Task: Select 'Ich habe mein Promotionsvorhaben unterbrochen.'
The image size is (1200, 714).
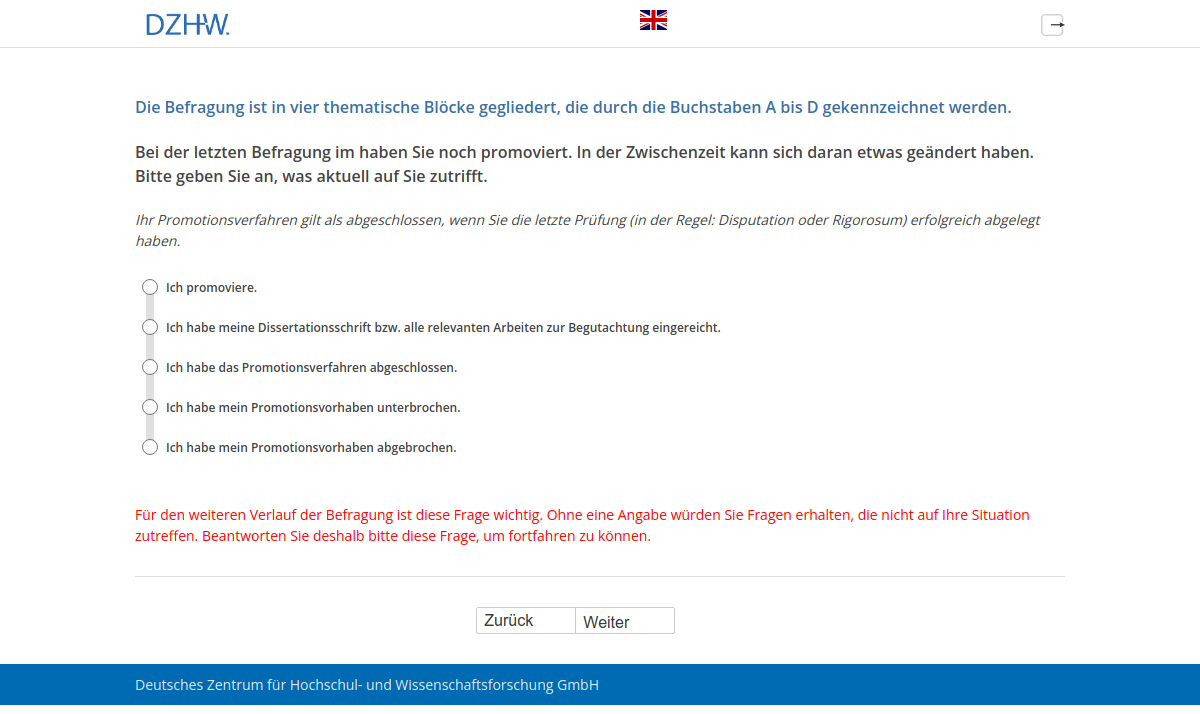Action: click(150, 407)
